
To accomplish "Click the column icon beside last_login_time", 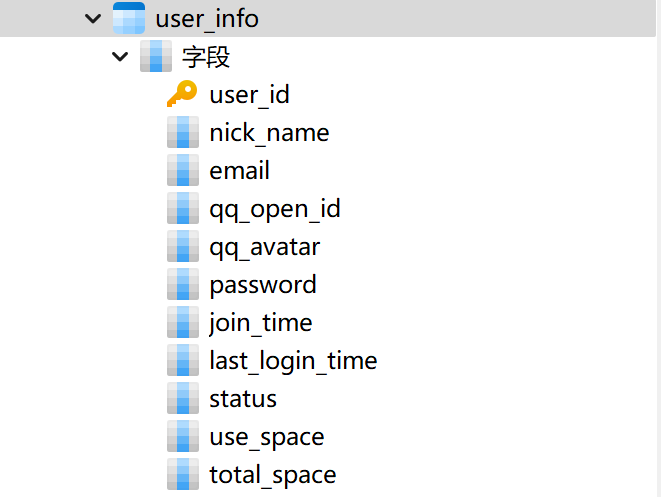I will tap(183, 360).
